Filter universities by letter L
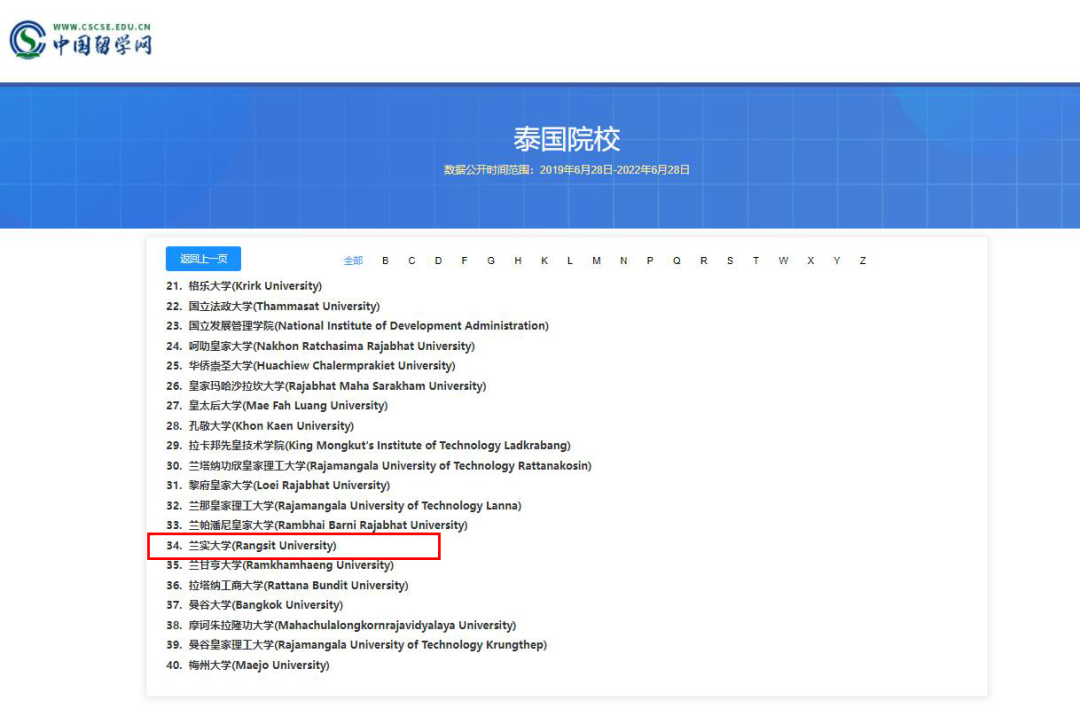 click(570, 260)
